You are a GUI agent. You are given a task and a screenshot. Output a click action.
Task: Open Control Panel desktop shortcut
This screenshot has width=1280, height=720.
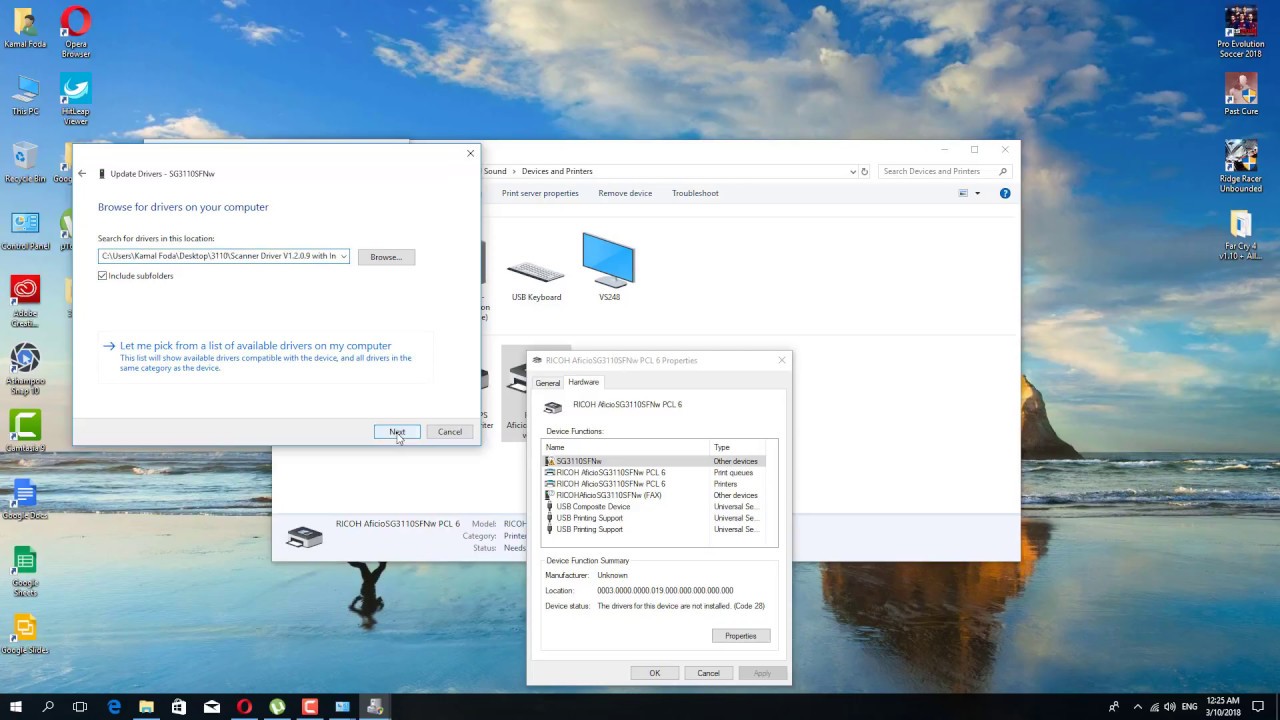(25, 231)
